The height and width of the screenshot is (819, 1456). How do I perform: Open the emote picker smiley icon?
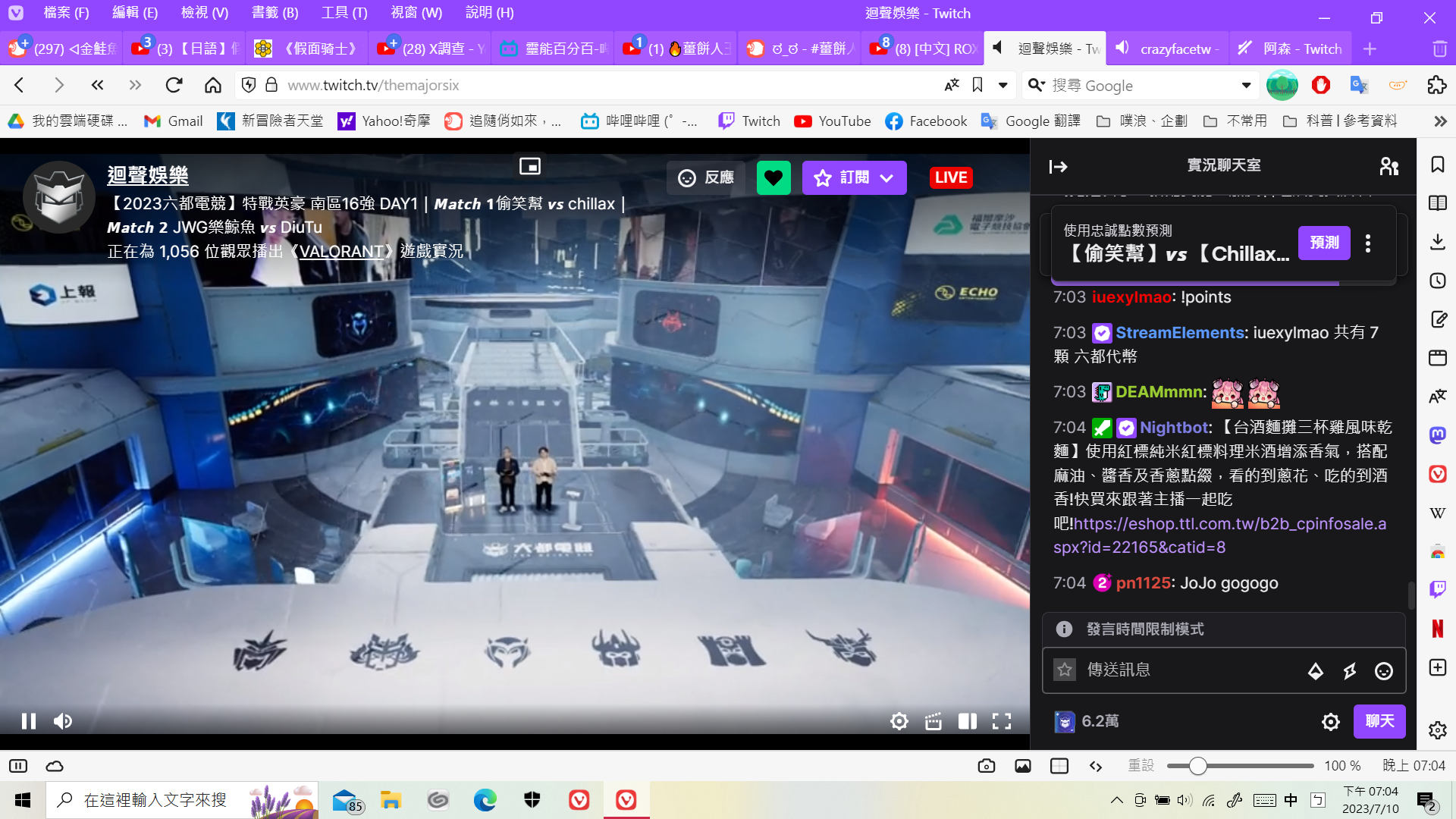pyautogui.click(x=1384, y=671)
